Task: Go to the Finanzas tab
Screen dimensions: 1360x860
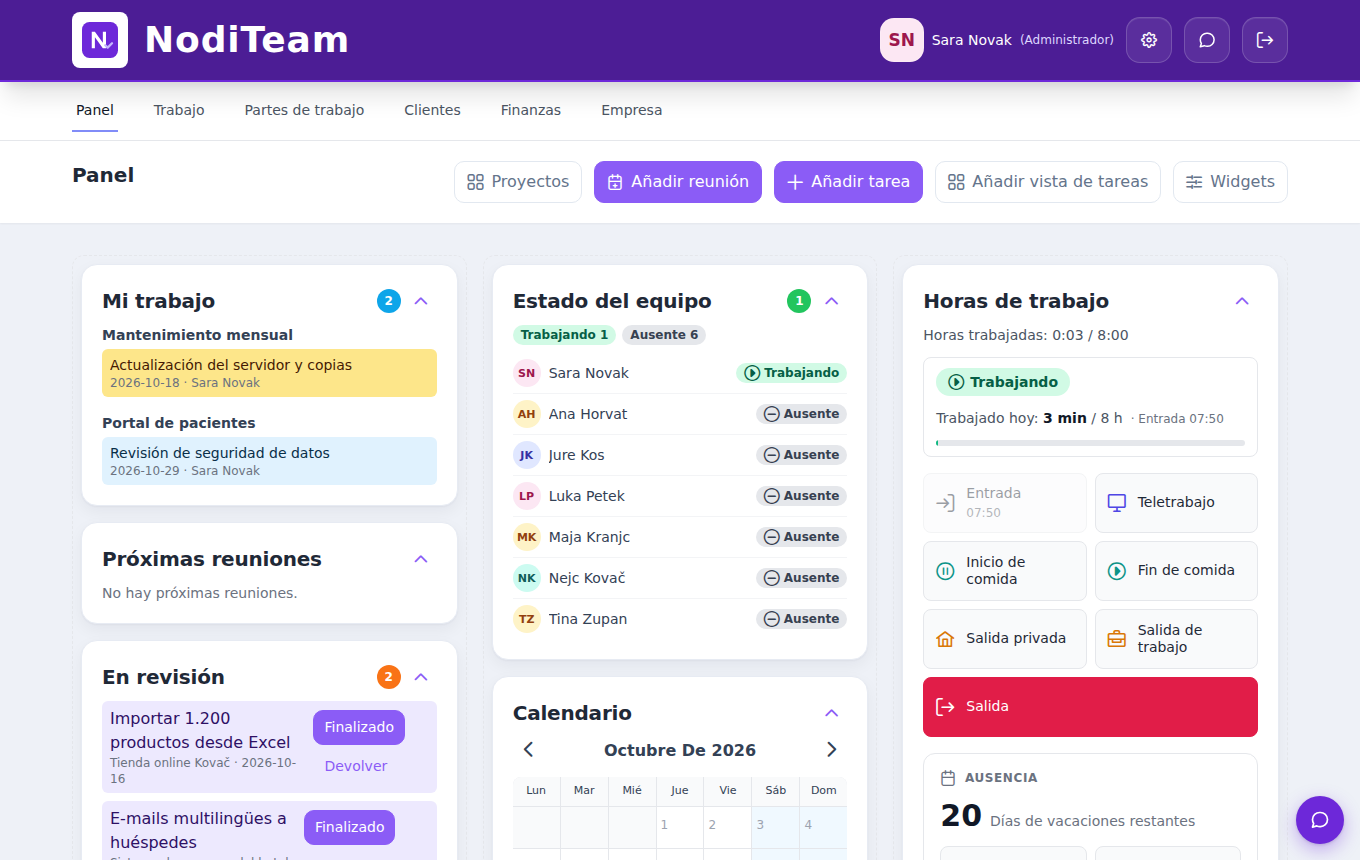Action: point(531,110)
